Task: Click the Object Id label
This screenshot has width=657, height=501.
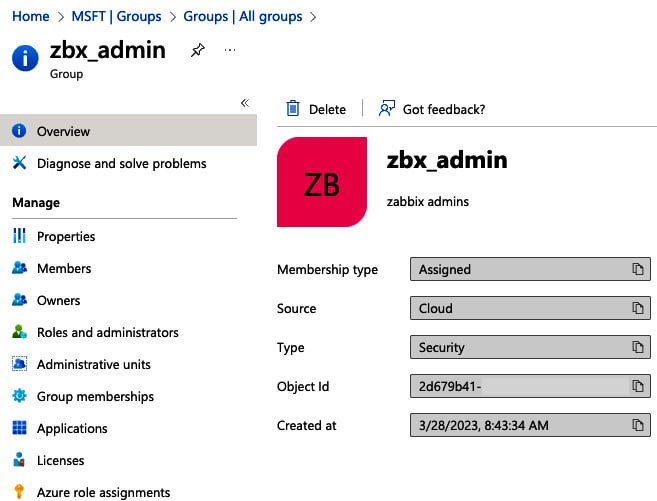Action: point(303,387)
